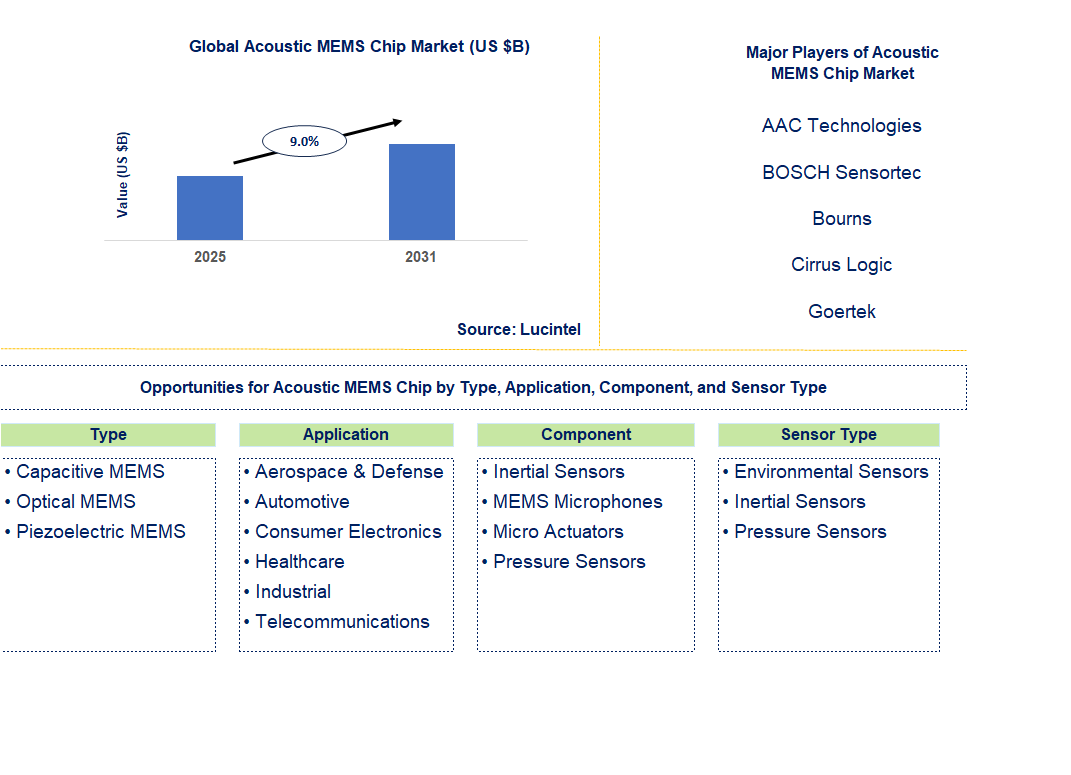Select Pressure Sensors under Sensor Type

pos(810,532)
